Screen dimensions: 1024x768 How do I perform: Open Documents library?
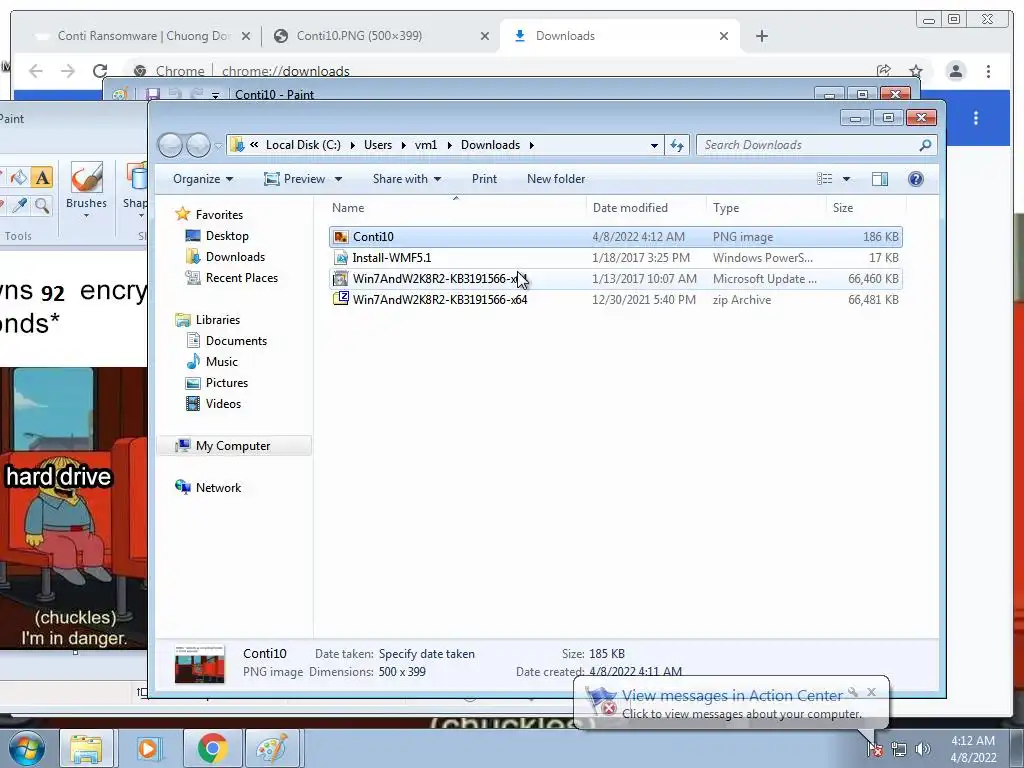coord(236,340)
